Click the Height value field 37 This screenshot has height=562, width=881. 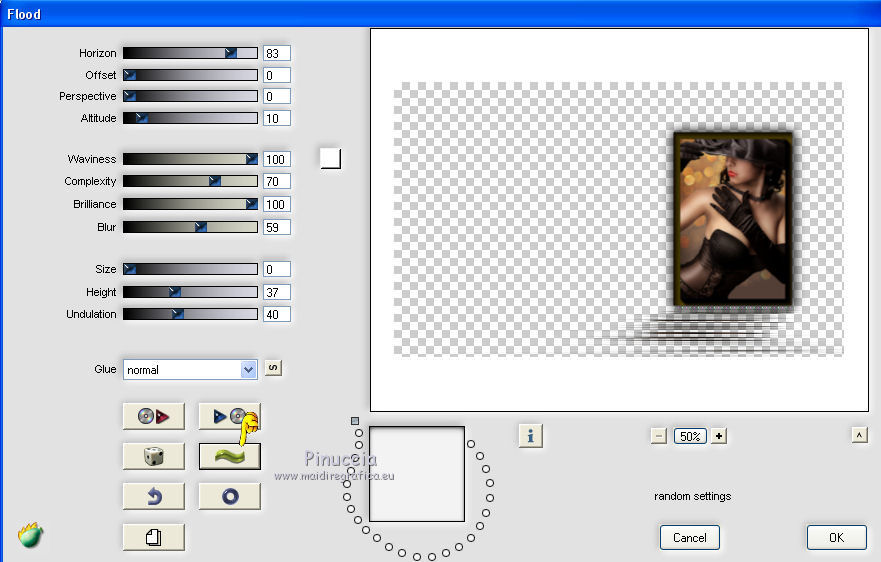click(x=276, y=292)
